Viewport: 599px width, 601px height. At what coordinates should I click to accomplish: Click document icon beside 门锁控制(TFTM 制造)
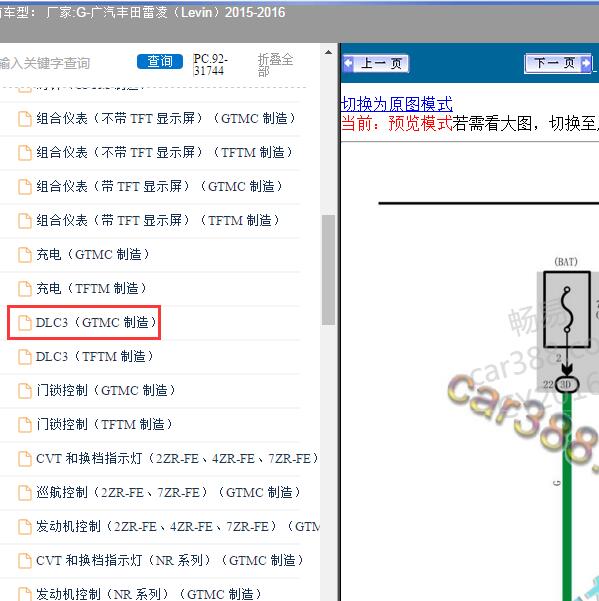pos(25,425)
